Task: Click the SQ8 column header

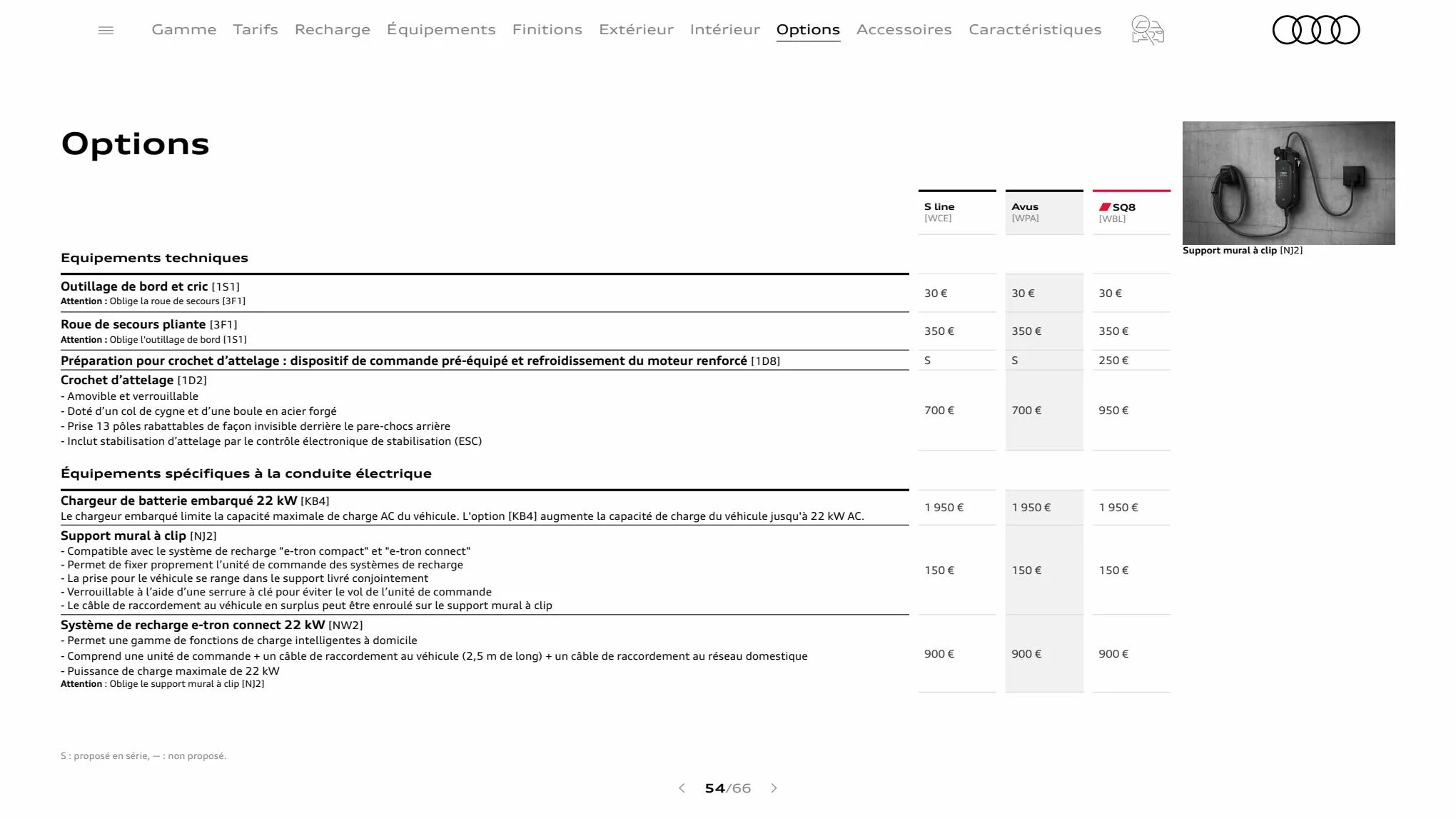Action: [1131, 212]
